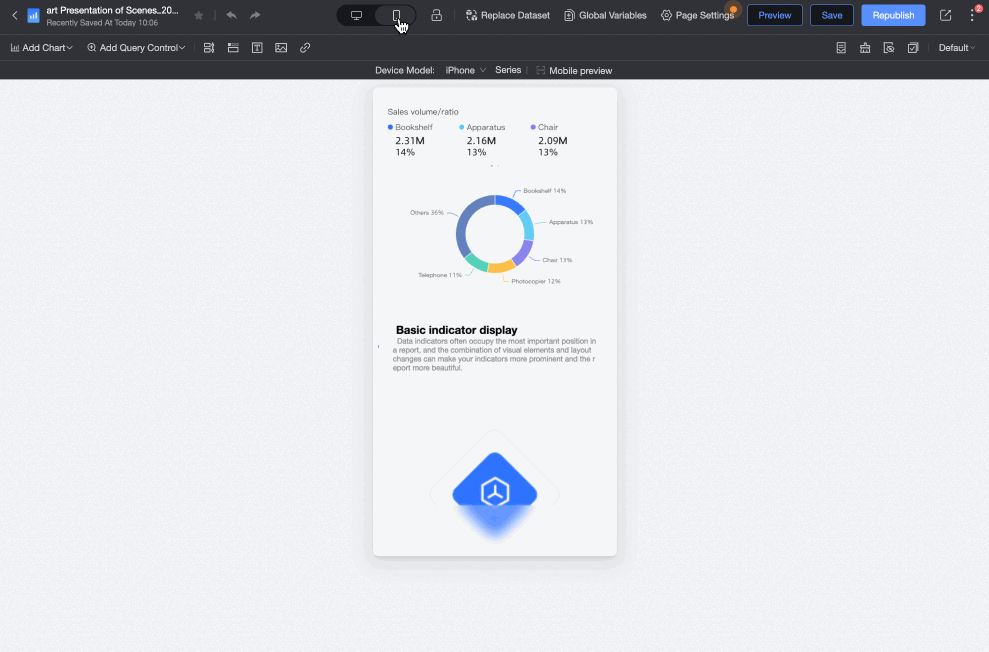Switch to mobile layout view
Image resolution: width=989 pixels, height=652 pixels.
coord(397,15)
